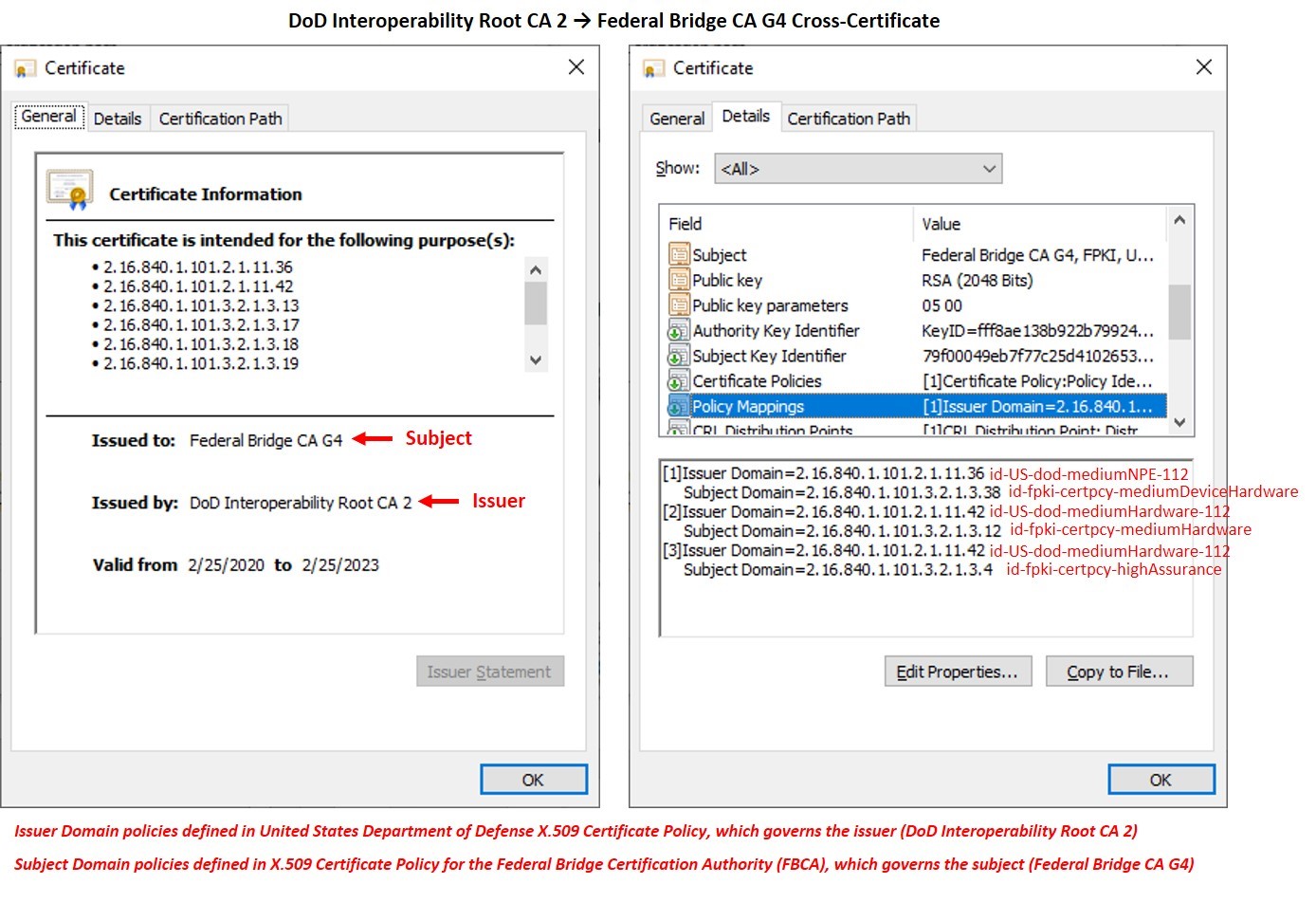Switch to General tab in left window
1316x903 pixels.
tap(49, 117)
